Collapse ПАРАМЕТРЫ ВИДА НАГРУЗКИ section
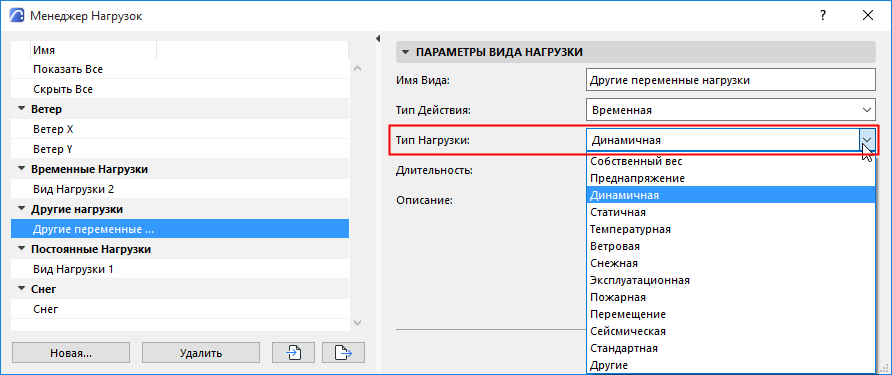This screenshot has width=892, height=375. point(405,52)
